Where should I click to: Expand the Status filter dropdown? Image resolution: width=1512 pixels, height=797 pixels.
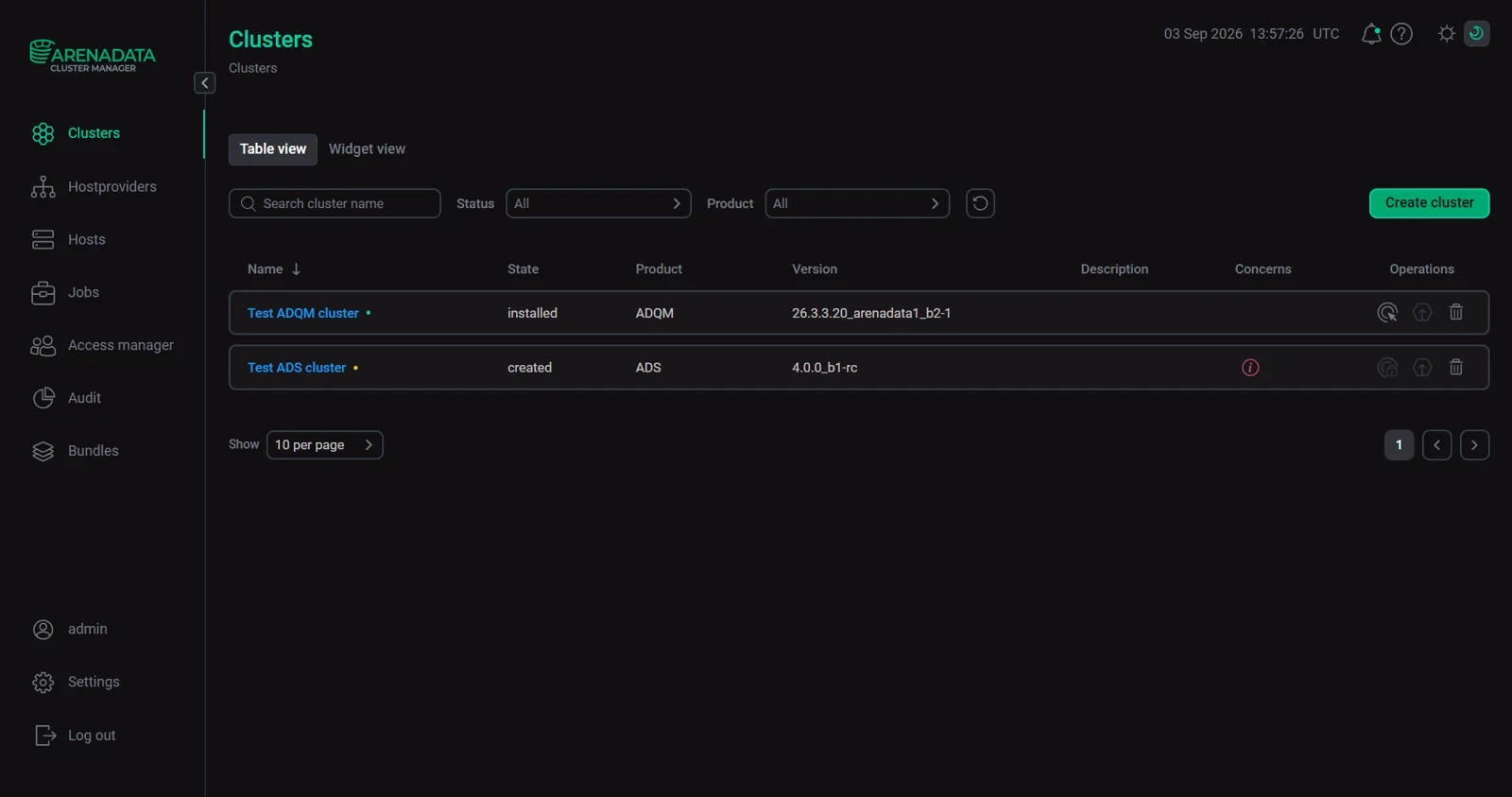598,203
